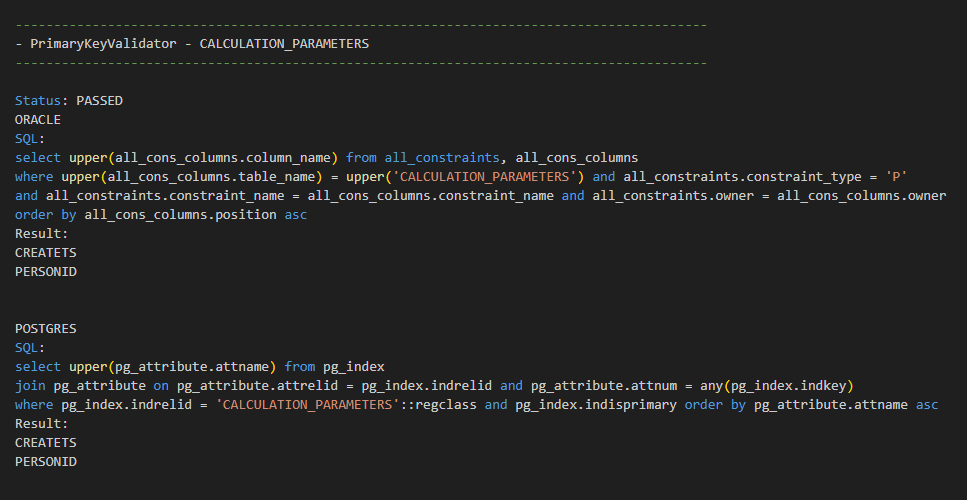The width and height of the screenshot is (967, 500).
Task: Click the ORACLE section heading
Action: [x=38, y=120]
